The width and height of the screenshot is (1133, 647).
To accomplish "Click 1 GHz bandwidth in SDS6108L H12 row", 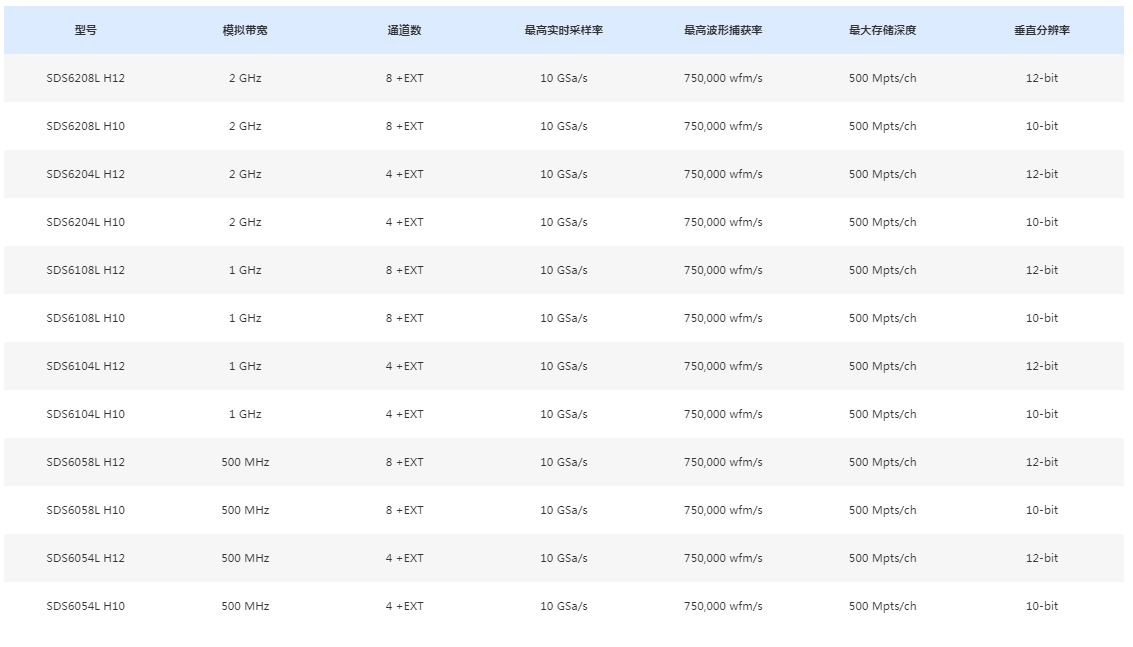I will point(245,270).
